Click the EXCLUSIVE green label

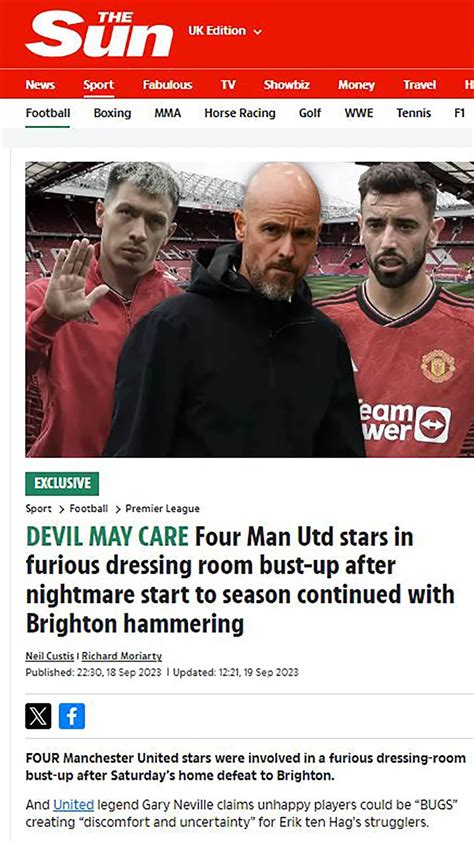pyautogui.click(x=62, y=483)
